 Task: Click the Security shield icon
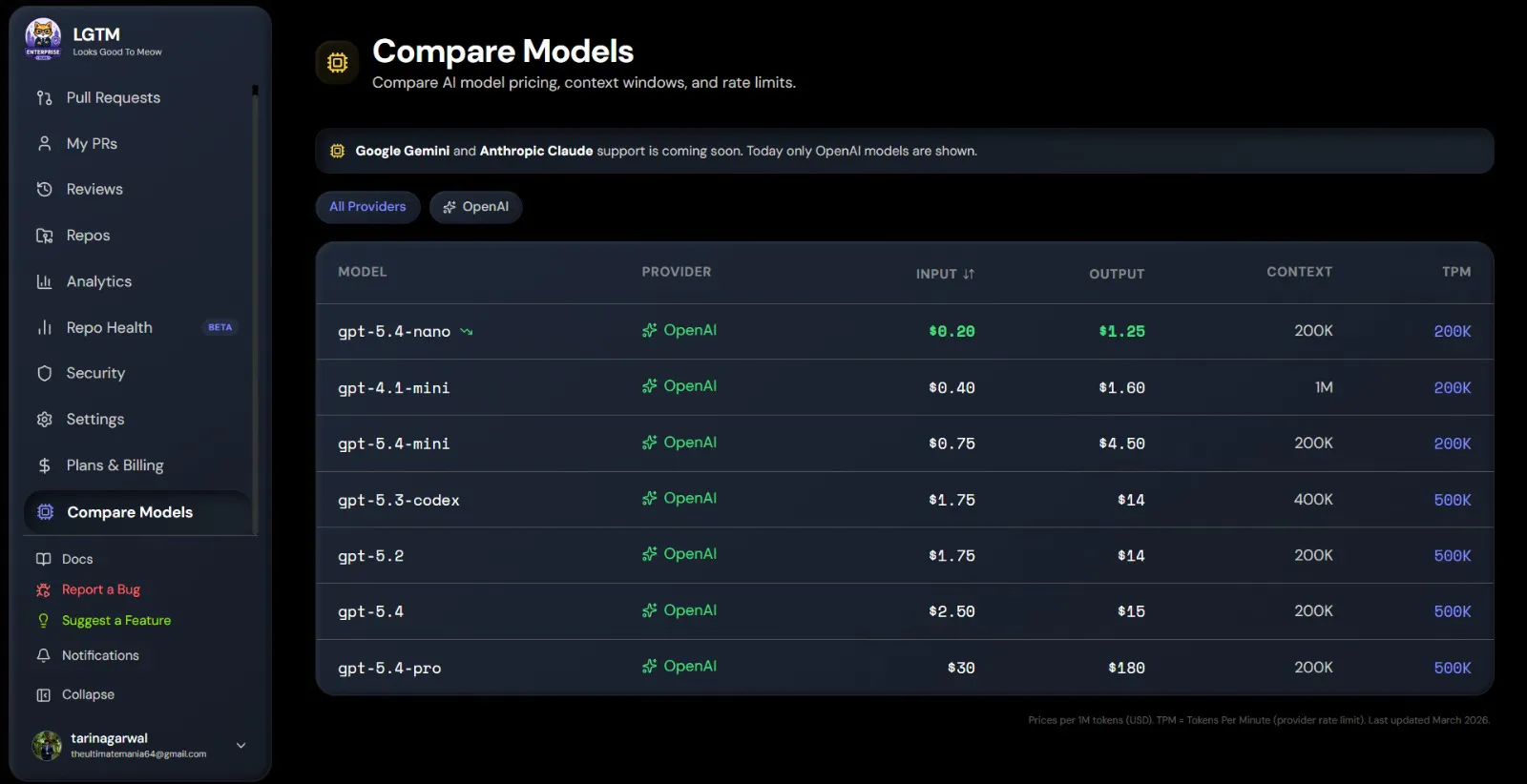[44, 373]
